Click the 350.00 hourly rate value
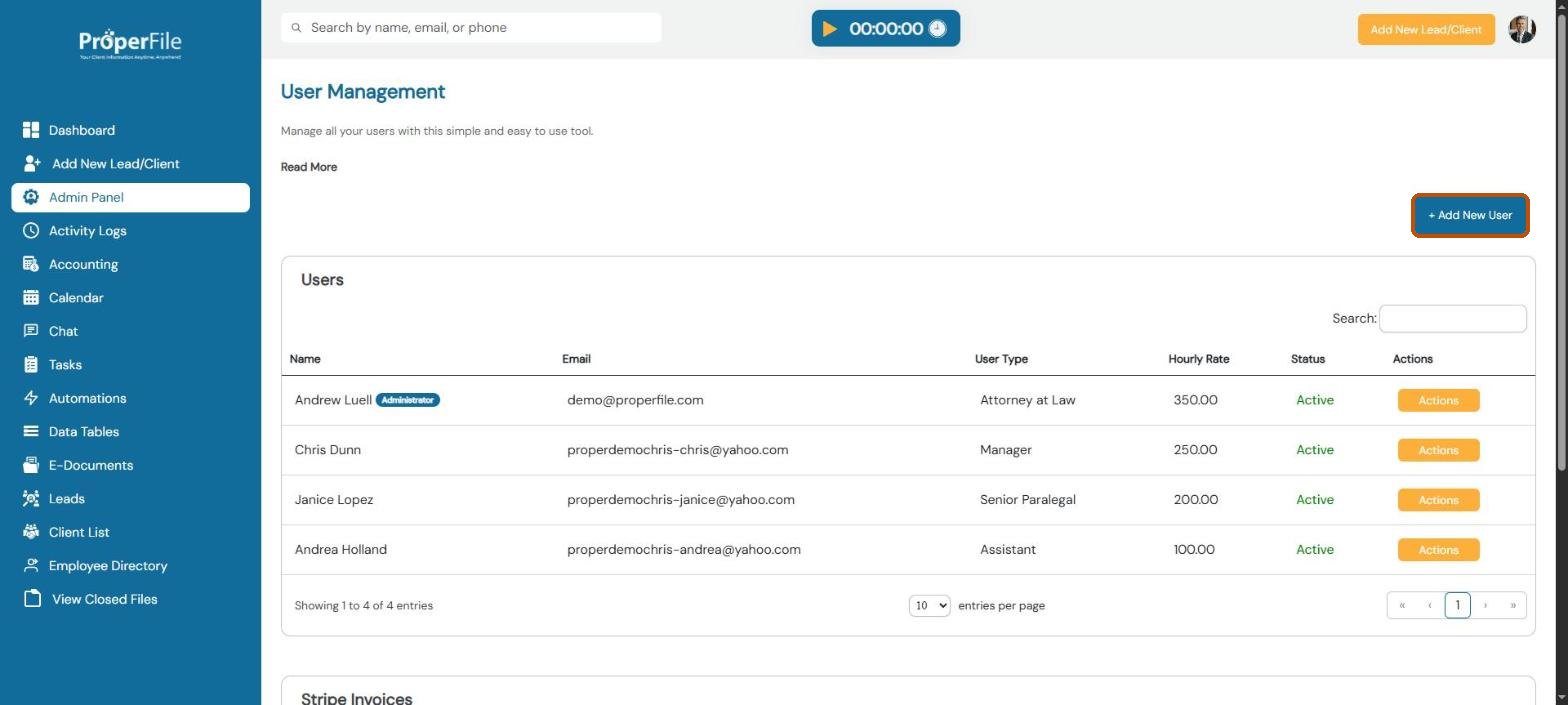This screenshot has height=705, width=1568. (x=1195, y=400)
